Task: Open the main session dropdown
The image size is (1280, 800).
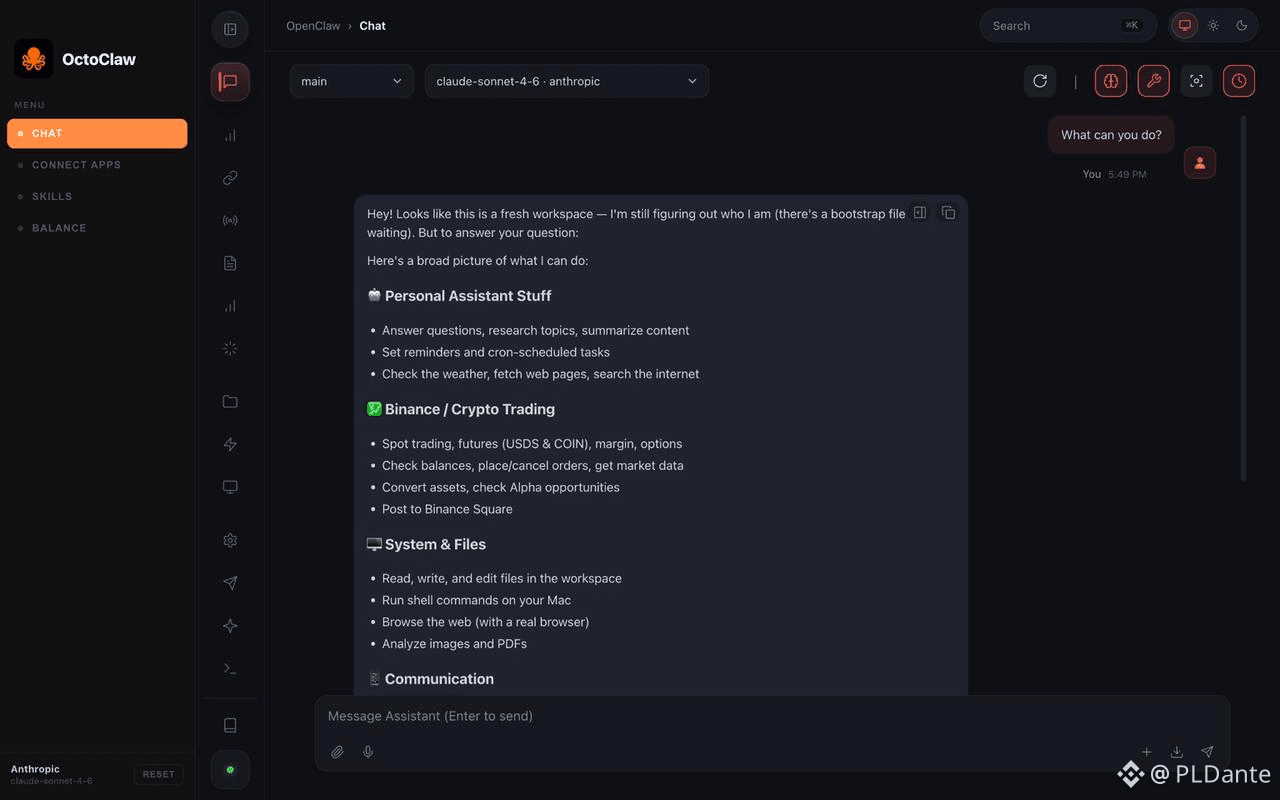Action: coord(352,81)
